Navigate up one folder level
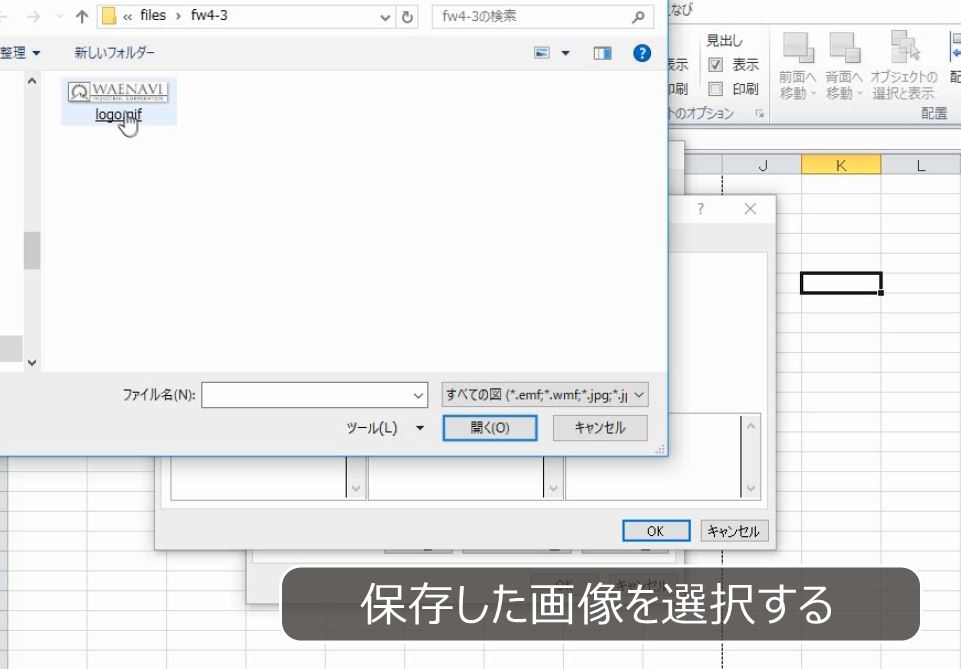Image resolution: width=961 pixels, height=669 pixels. pos(80,15)
